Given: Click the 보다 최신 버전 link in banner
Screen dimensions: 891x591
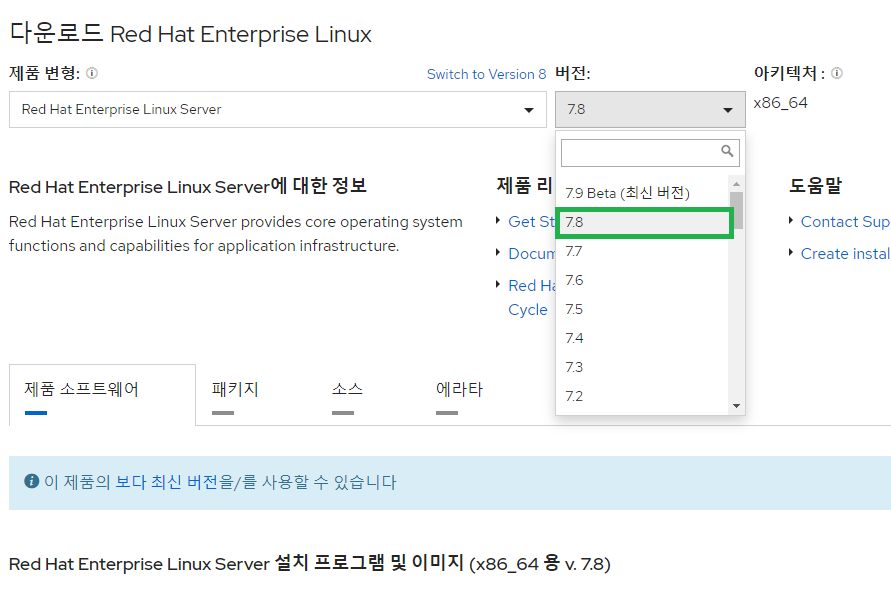Looking at the screenshot, I should point(166,482).
